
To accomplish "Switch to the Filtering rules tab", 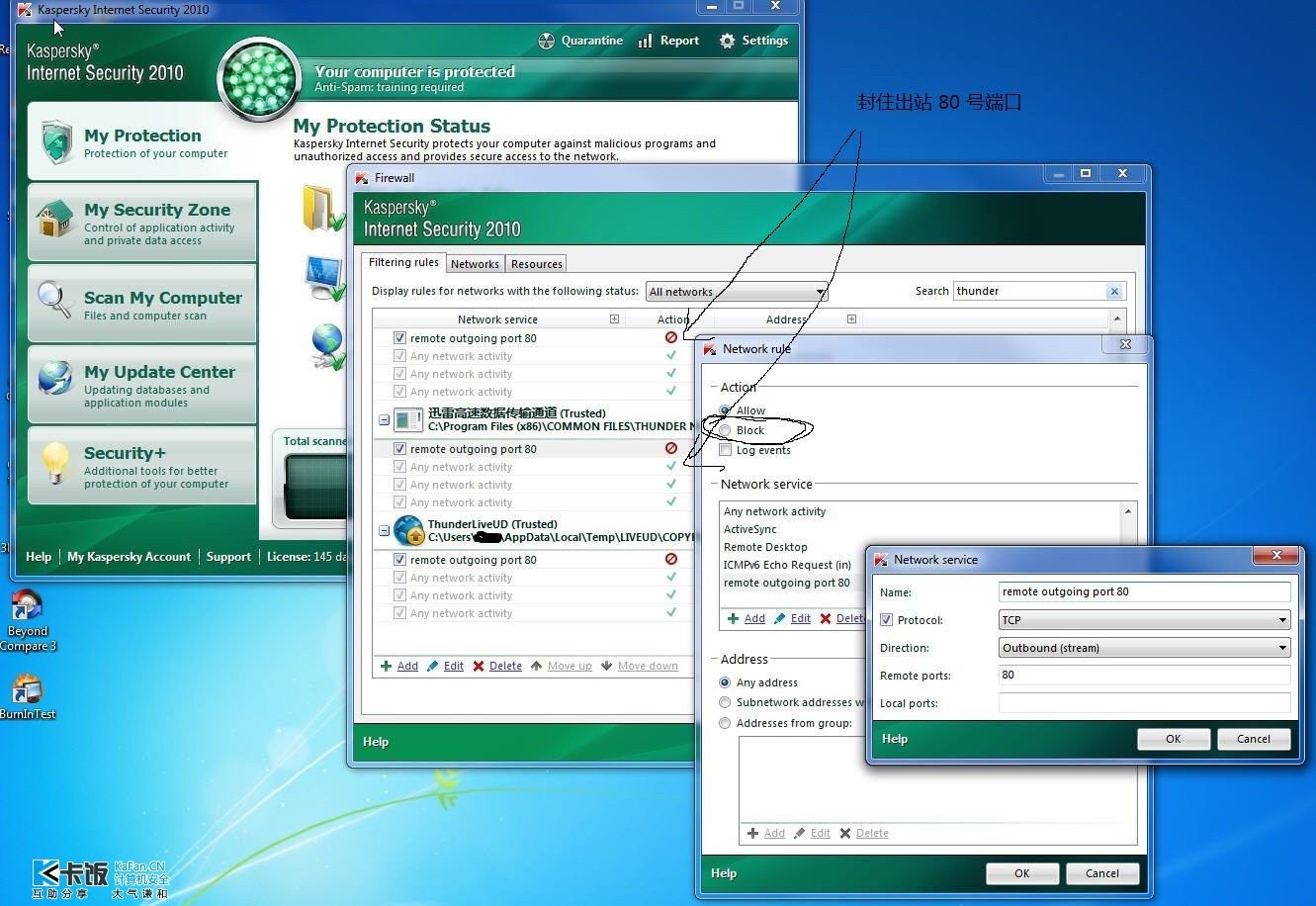I will coord(403,262).
